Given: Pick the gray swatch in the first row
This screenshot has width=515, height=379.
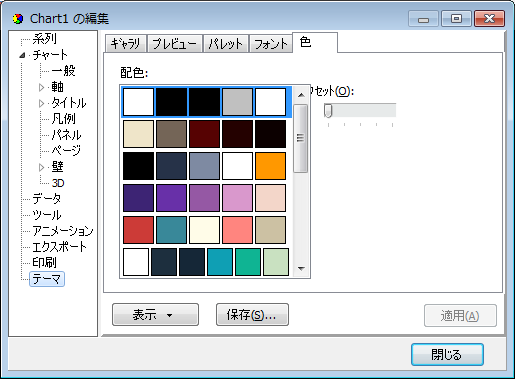Looking at the screenshot, I should pos(237,102).
